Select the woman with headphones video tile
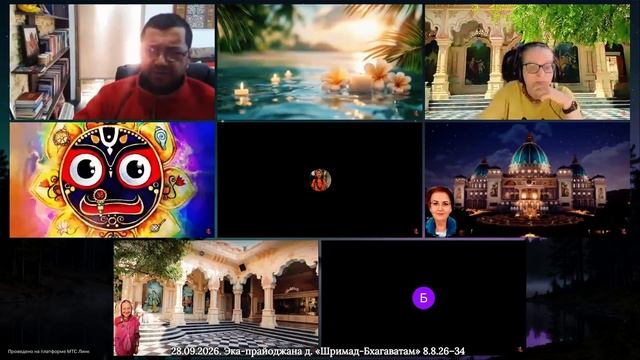The width and height of the screenshot is (640, 360). click(527, 62)
